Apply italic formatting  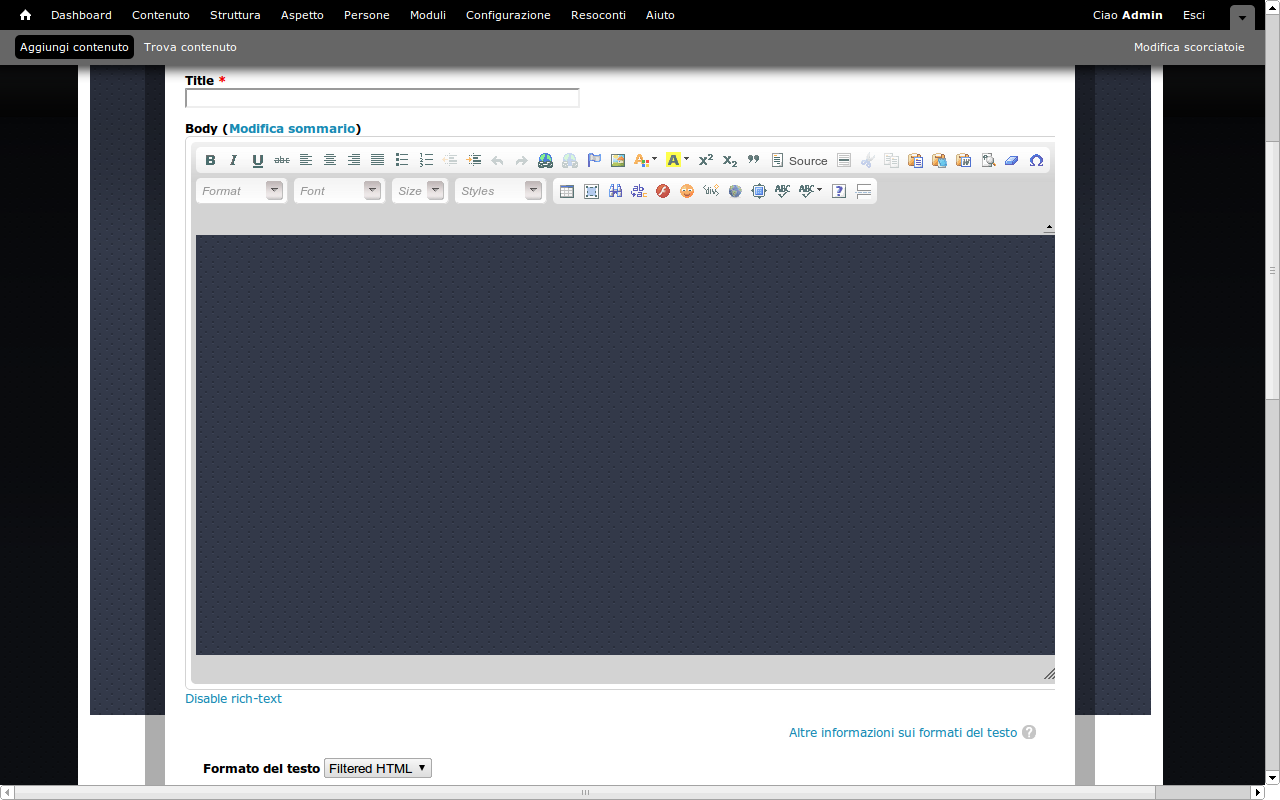(x=234, y=160)
